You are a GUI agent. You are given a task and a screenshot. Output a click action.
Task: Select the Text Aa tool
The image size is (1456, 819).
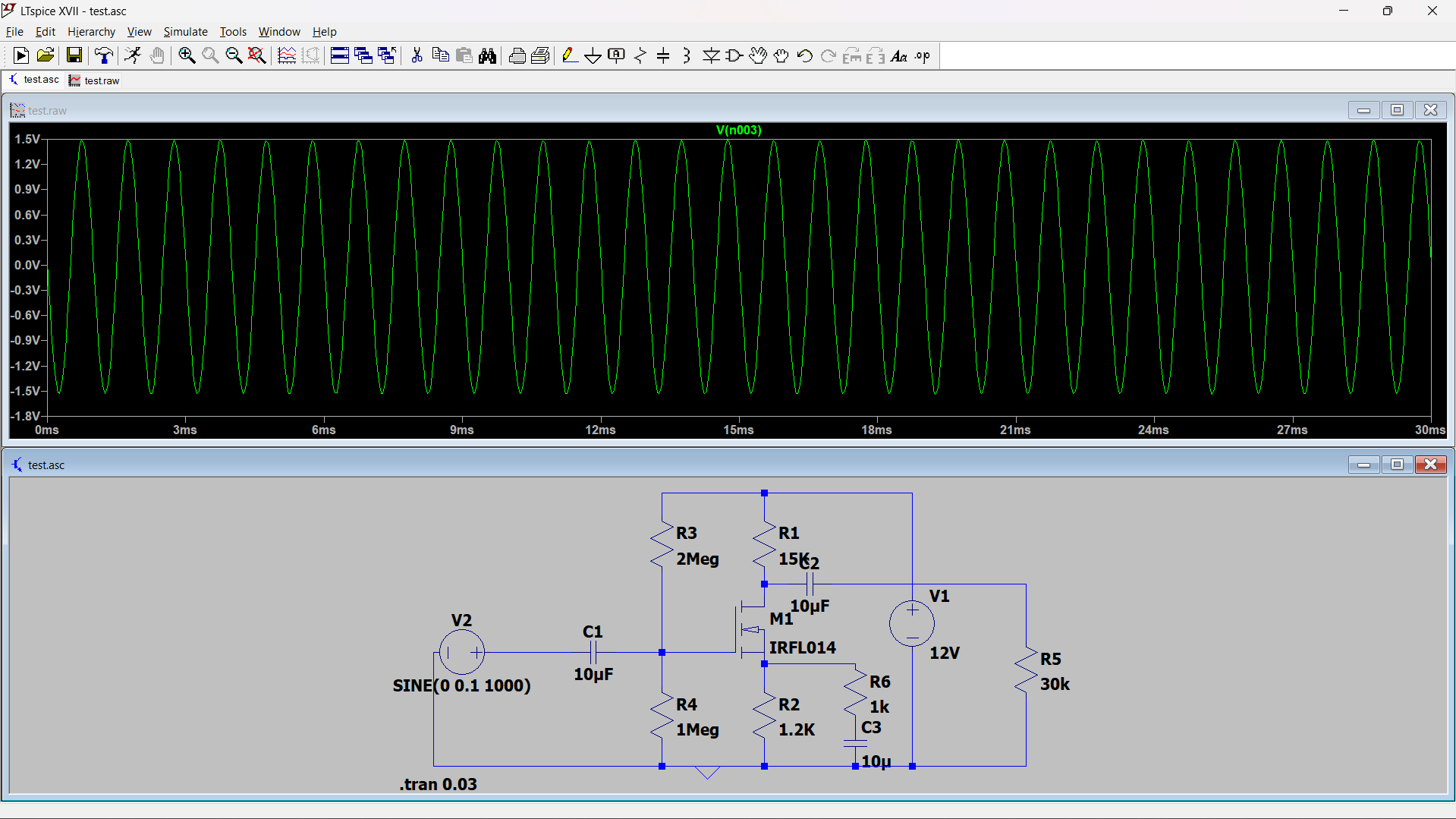pyautogui.click(x=899, y=55)
